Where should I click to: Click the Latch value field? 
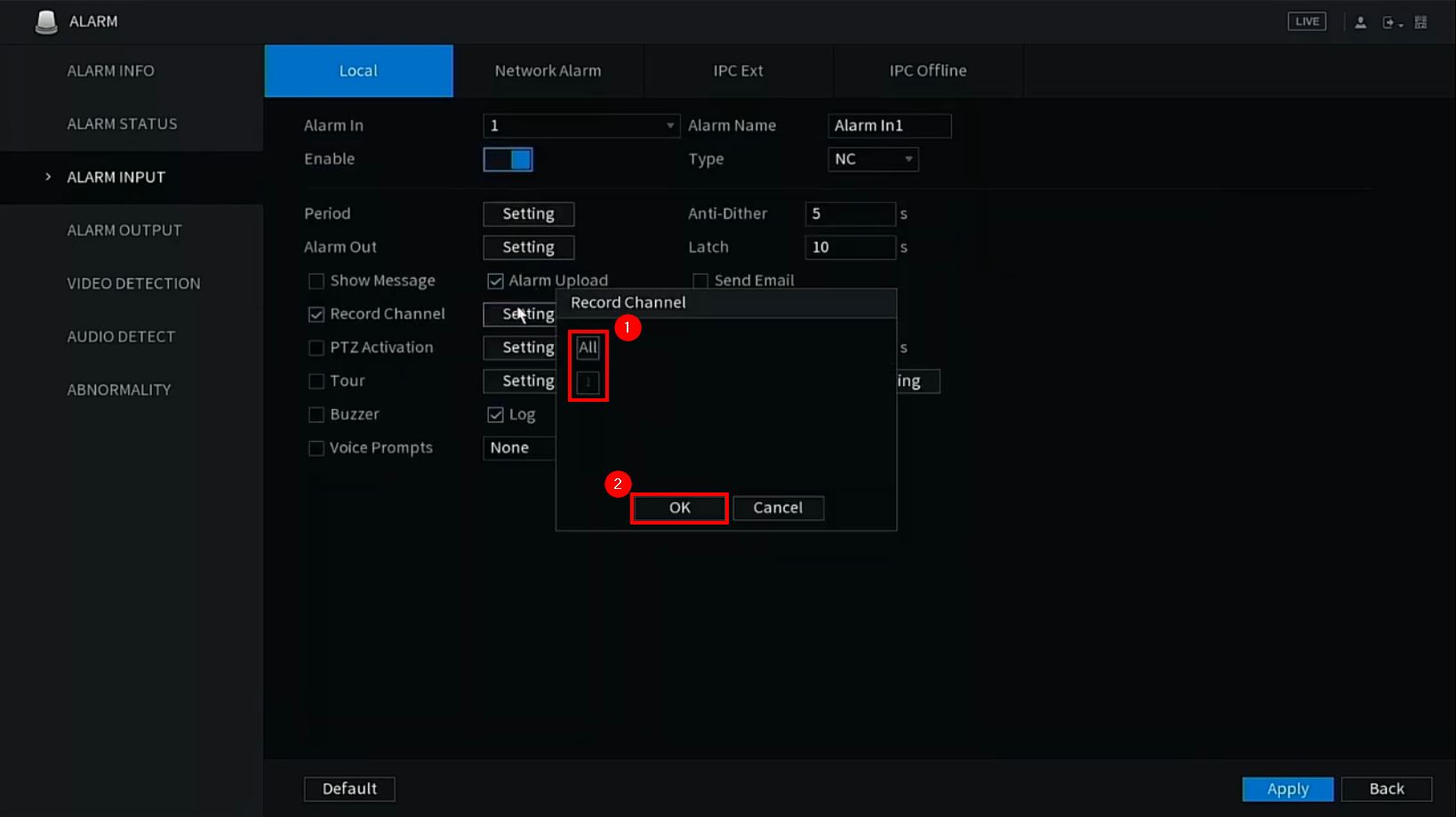coord(850,247)
